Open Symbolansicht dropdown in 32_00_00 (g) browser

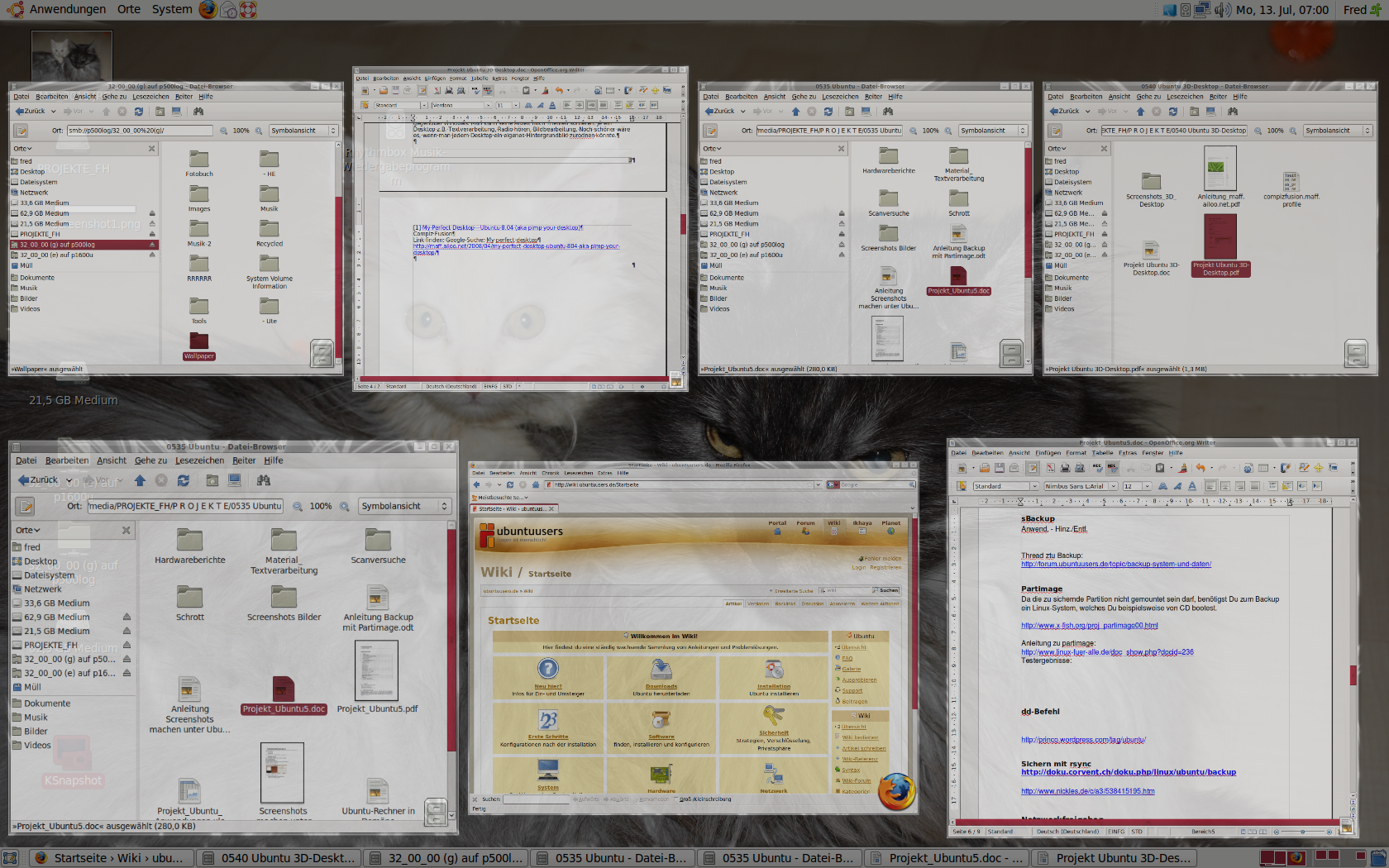coord(303,131)
